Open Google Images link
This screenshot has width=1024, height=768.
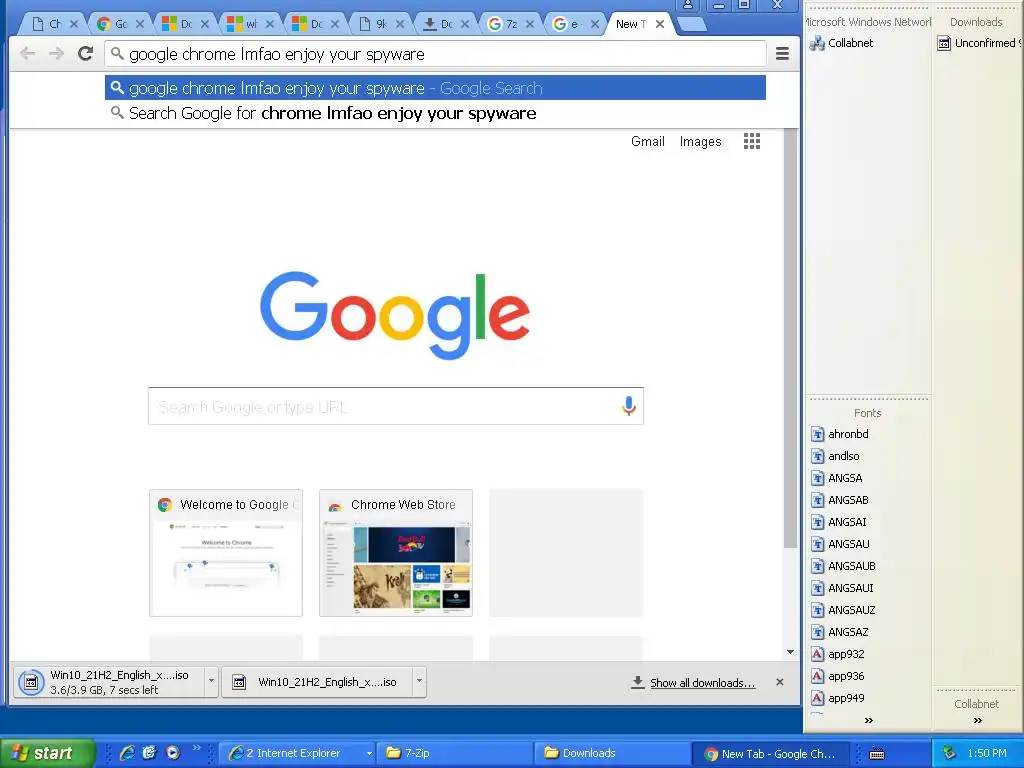[700, 142]
